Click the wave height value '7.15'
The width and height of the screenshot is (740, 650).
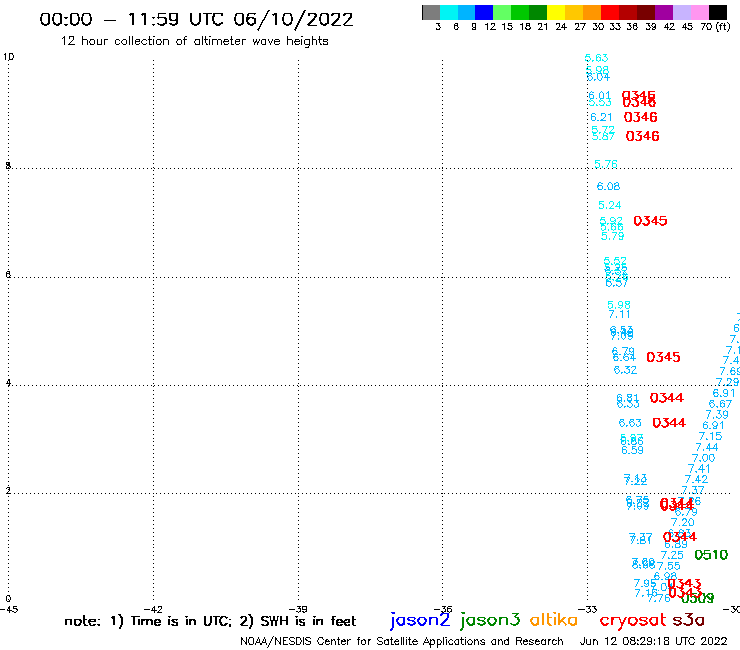[x=710, y=436]
